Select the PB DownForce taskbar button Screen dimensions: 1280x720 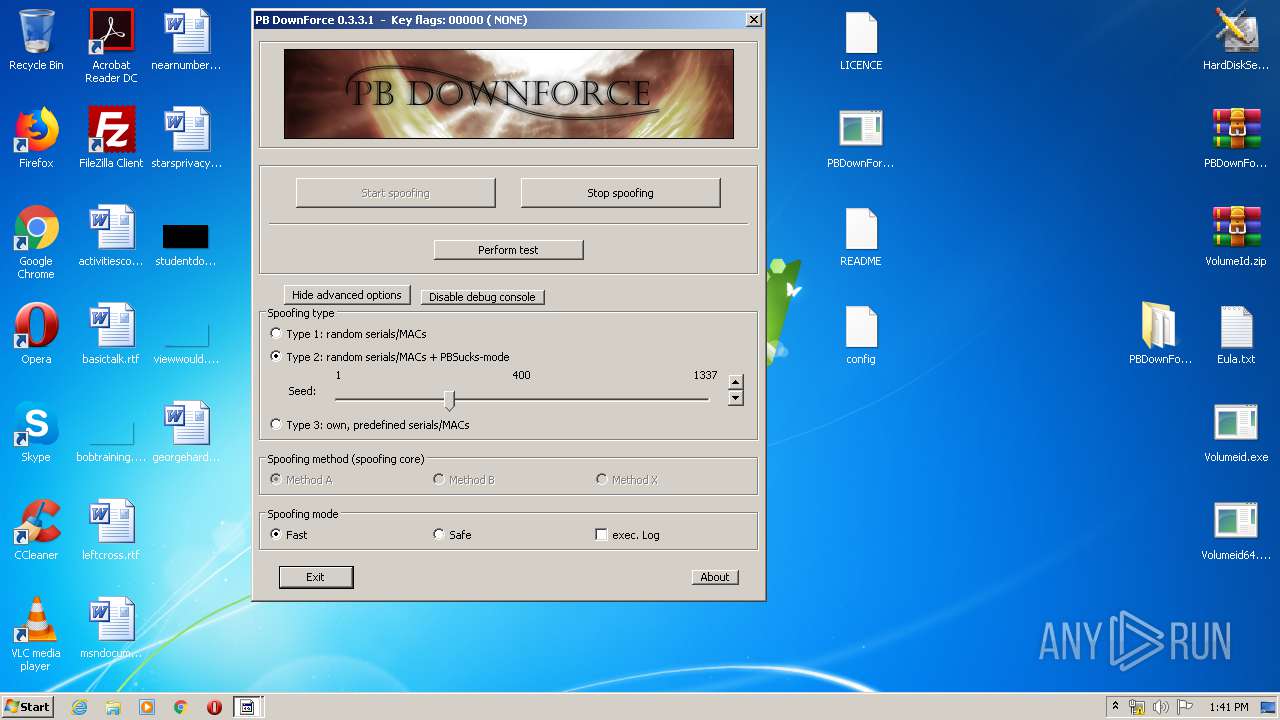pos(247,707)
